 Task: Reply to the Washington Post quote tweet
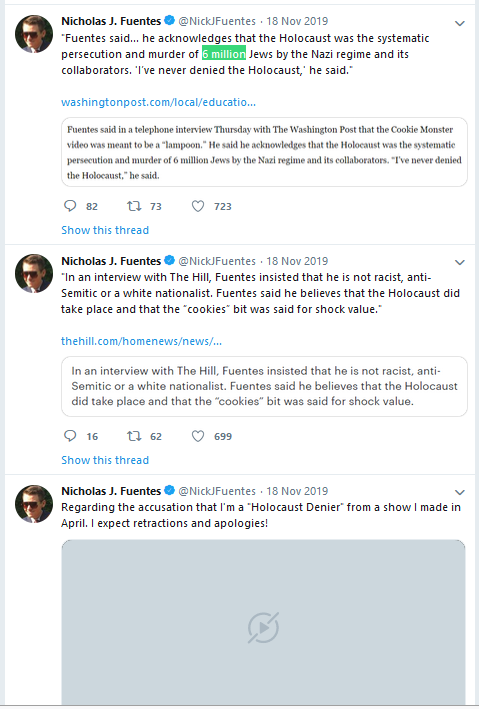[x=70, y=206]
